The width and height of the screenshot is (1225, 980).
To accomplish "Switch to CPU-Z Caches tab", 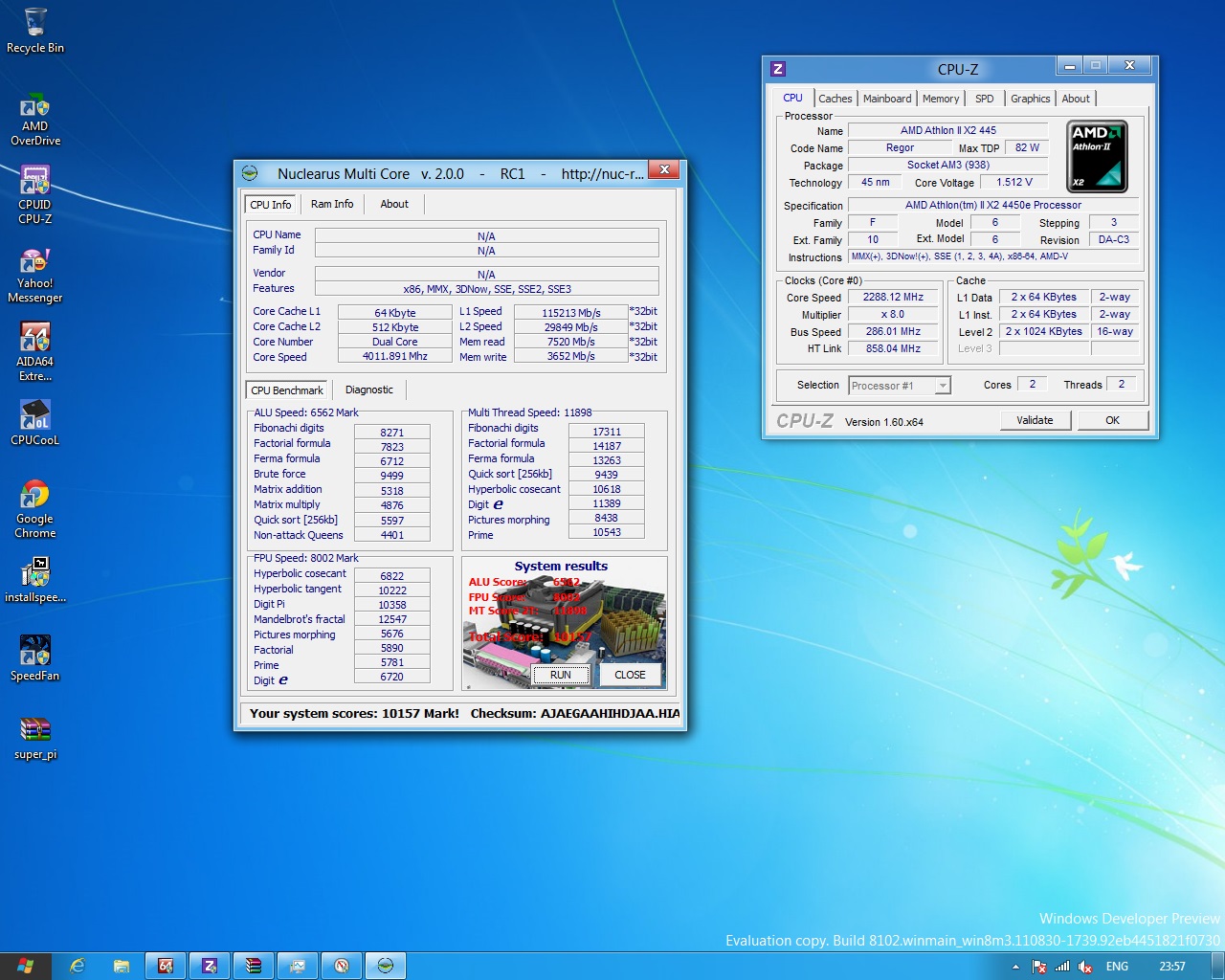I will tap(835, 99).
